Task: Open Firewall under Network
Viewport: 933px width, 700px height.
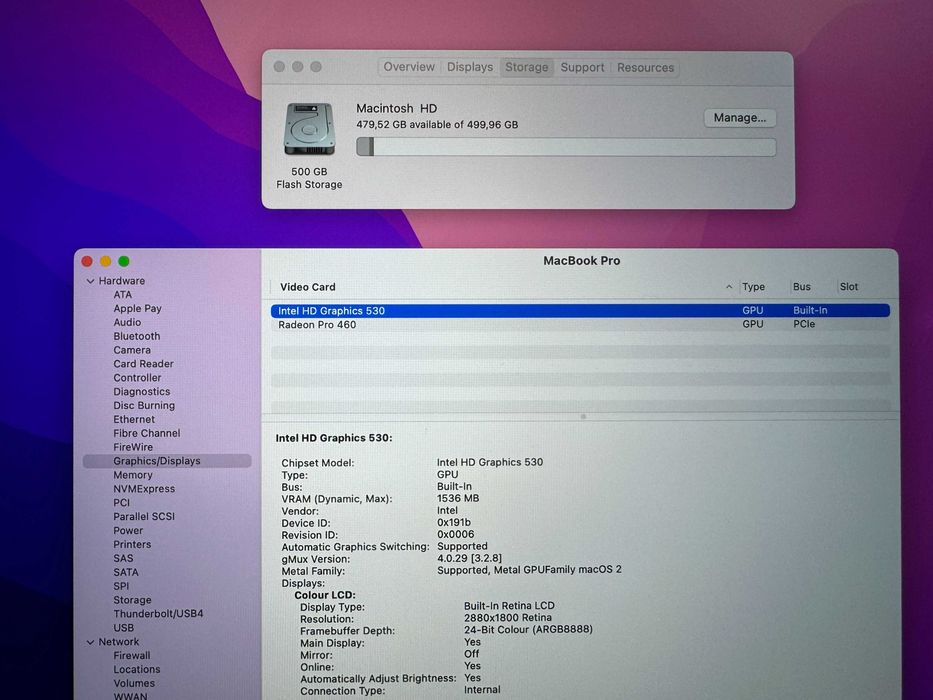Action: (132, 655)
